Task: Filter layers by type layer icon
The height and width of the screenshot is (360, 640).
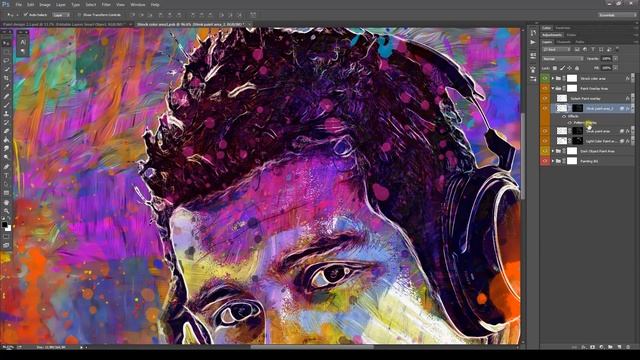Action: point(593,49)
